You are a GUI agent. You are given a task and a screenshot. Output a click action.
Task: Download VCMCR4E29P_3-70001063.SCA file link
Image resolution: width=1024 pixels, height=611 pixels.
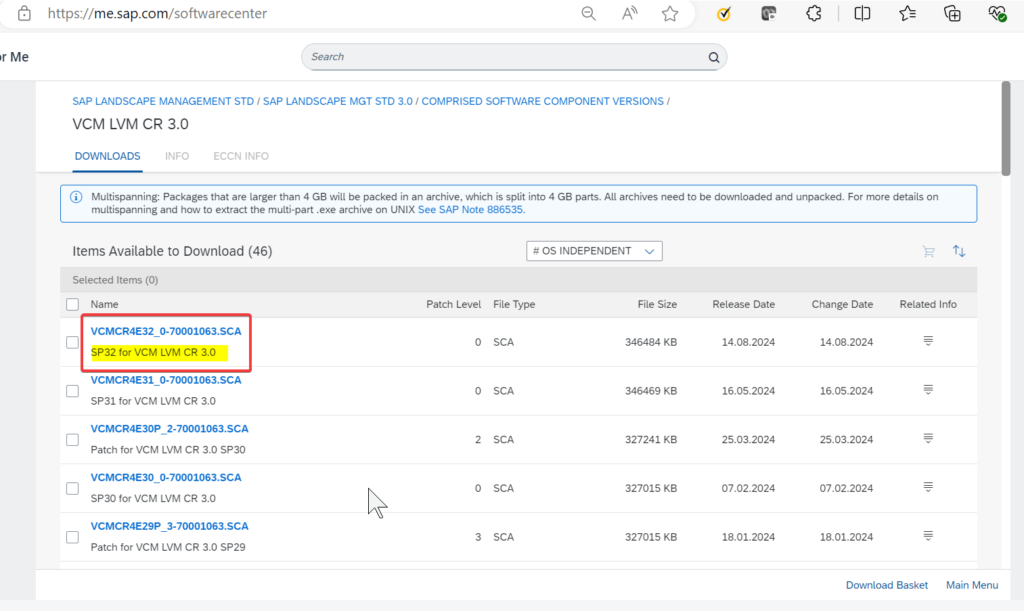tap(170, 526)
